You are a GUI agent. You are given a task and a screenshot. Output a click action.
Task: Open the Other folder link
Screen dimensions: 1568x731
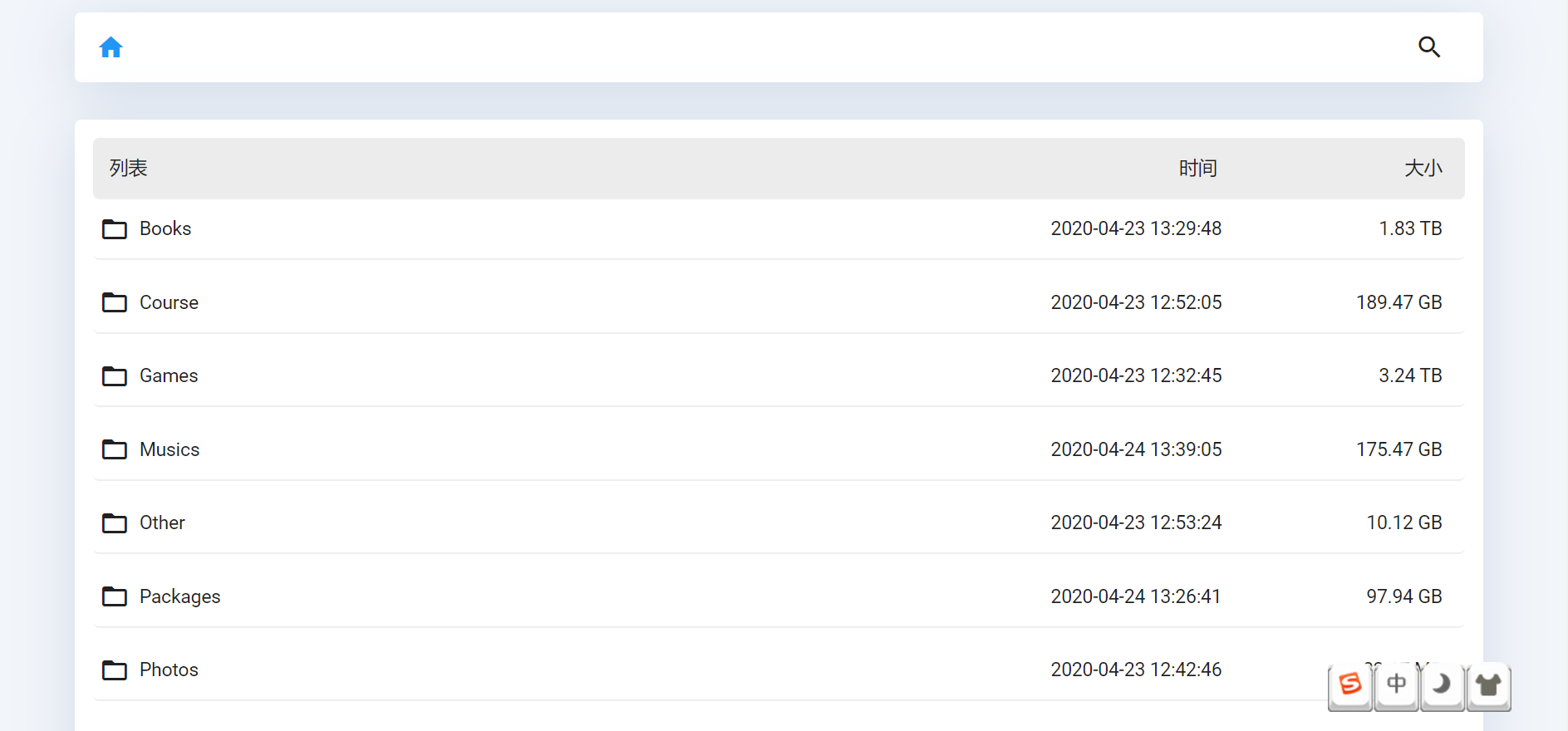(162, 522)
